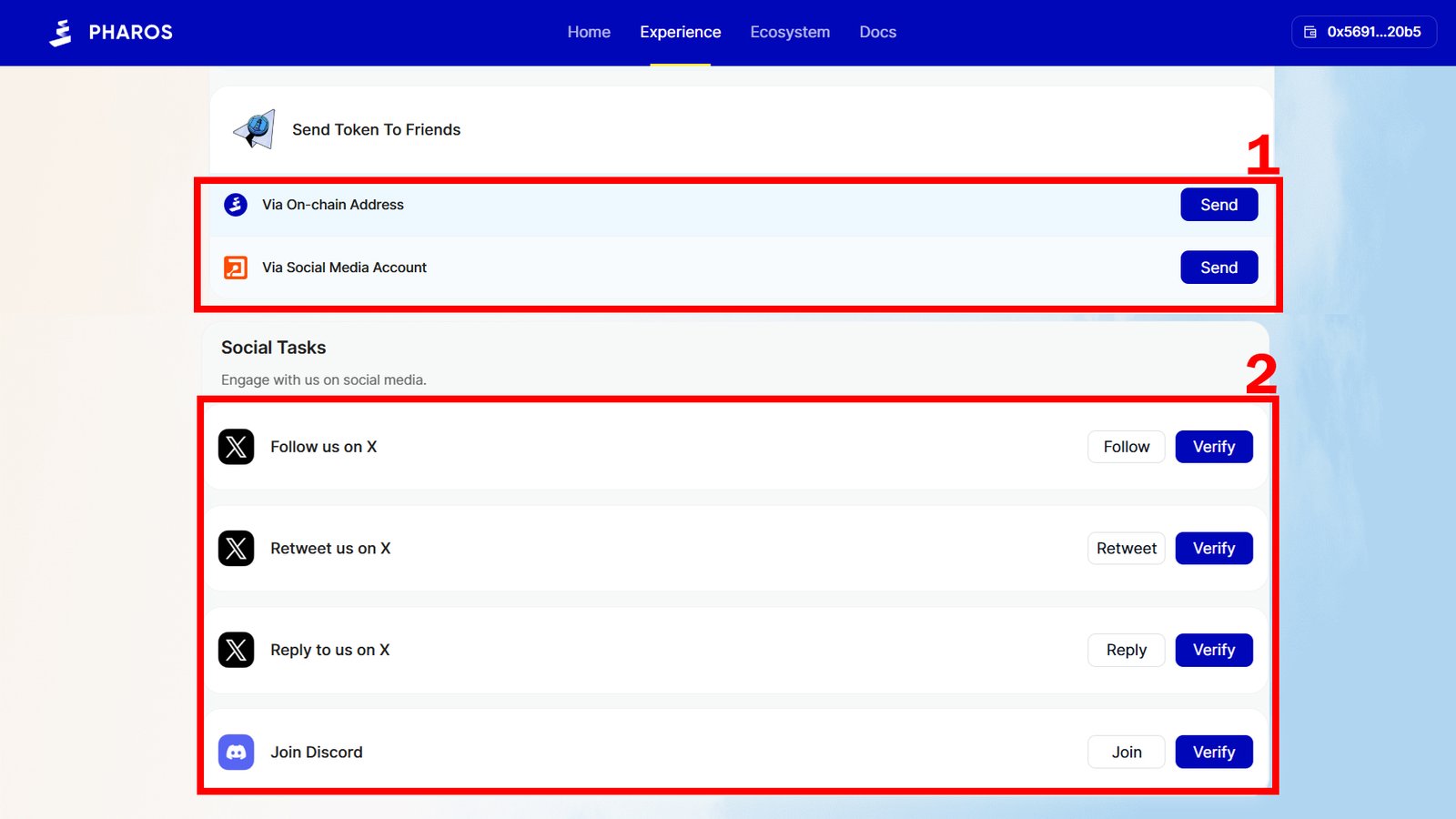1456x819 pixels.
Task: Click the Pharos logo icon
Action: coord(61,33)
